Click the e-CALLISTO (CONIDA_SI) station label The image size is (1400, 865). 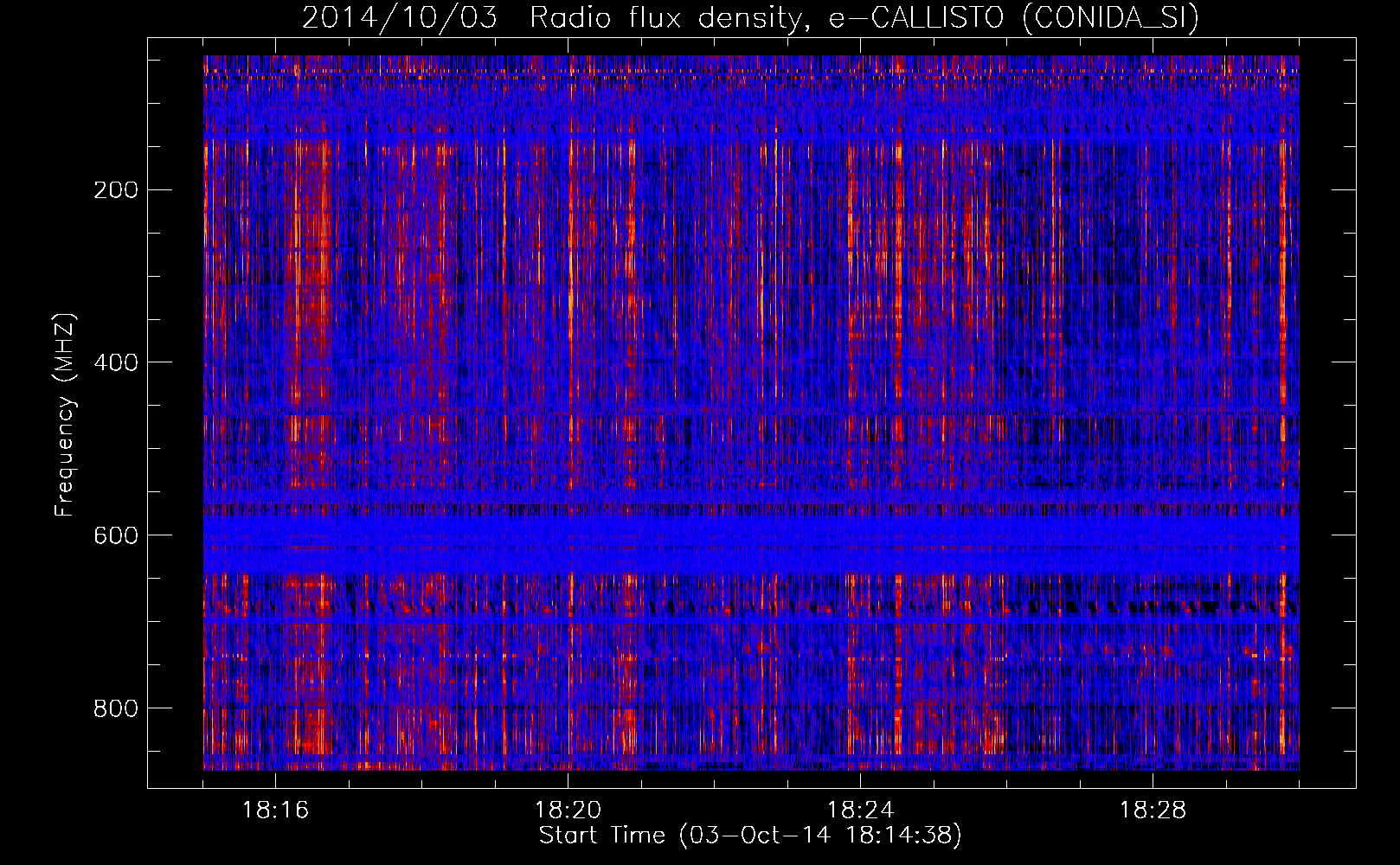click(x=1013, y=18)
